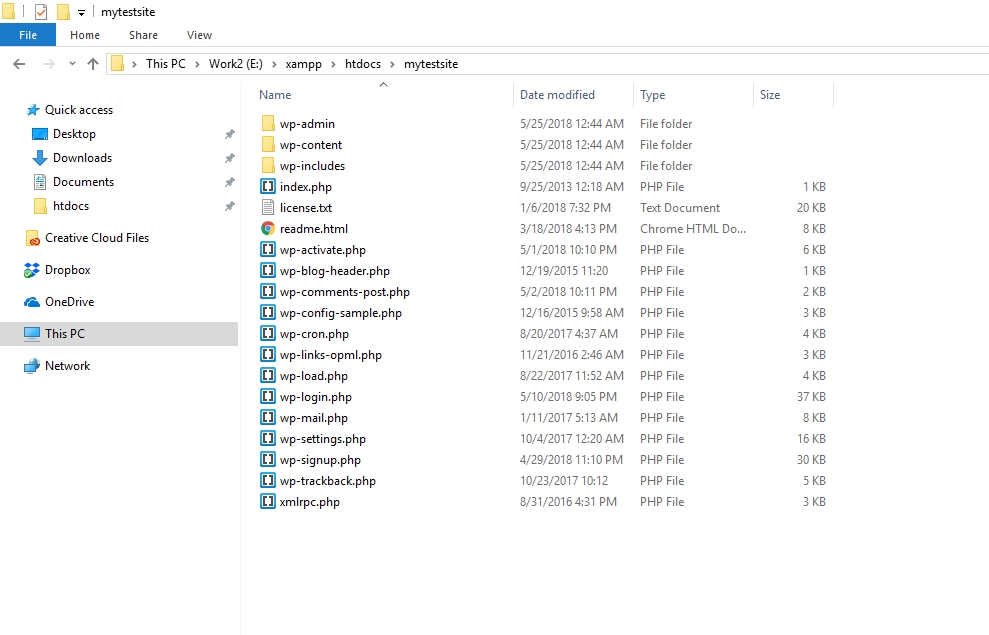Expand the chevron before This PC in address bar
The width and height of the screenshot is (989, 635).
pyautogui.click(x=134, y=64)
